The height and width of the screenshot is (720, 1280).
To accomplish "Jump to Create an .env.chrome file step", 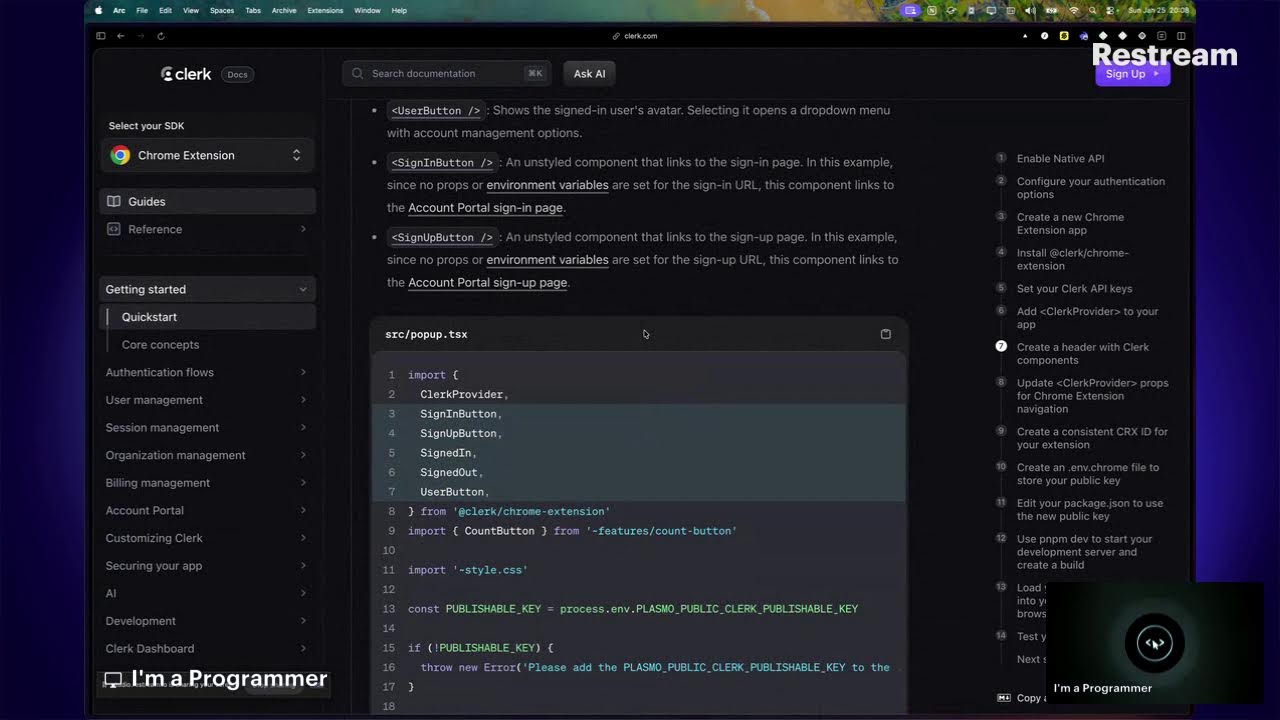I will (1088, 474).
